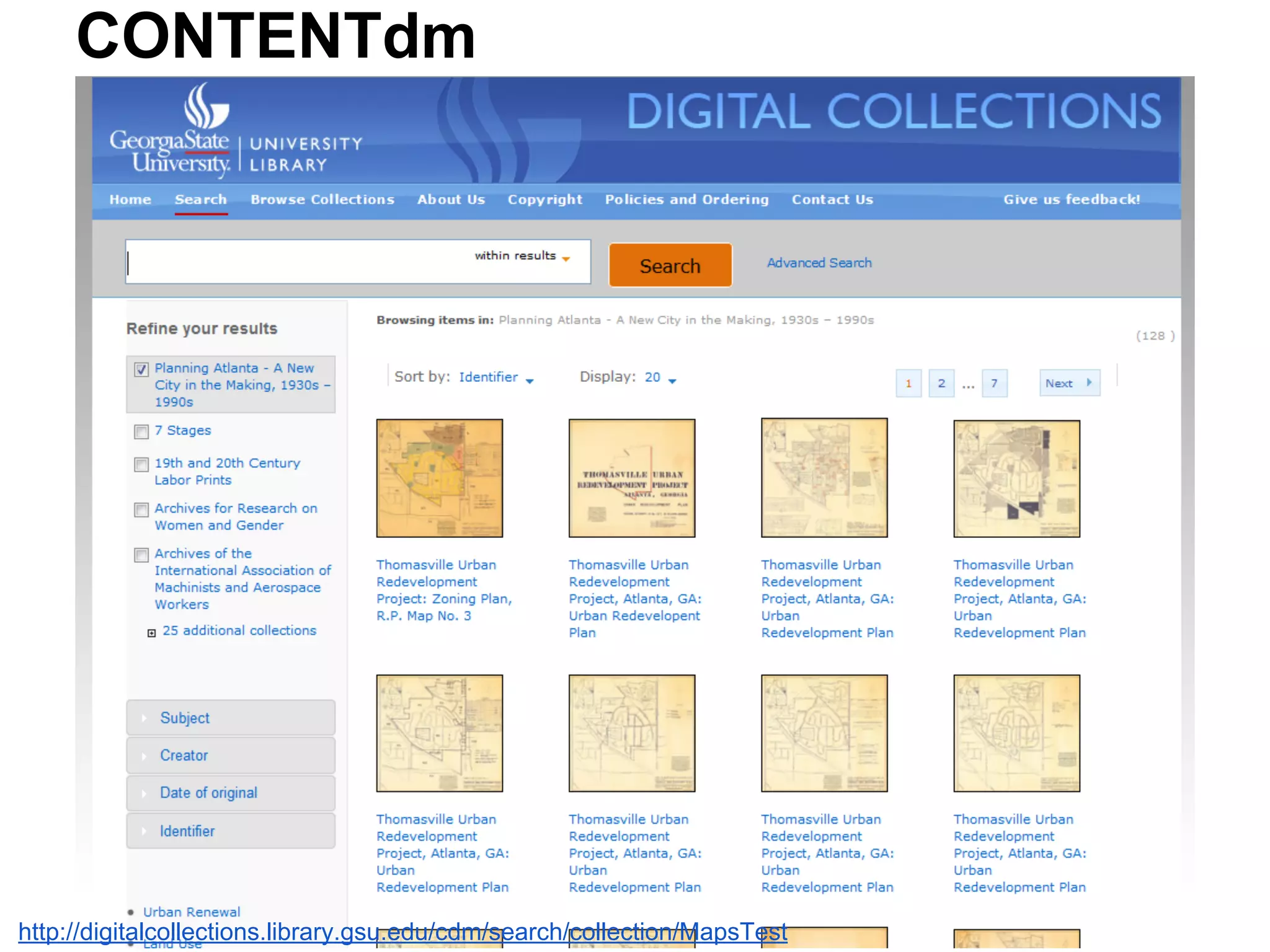Go to results page 2

pos(941,383)
